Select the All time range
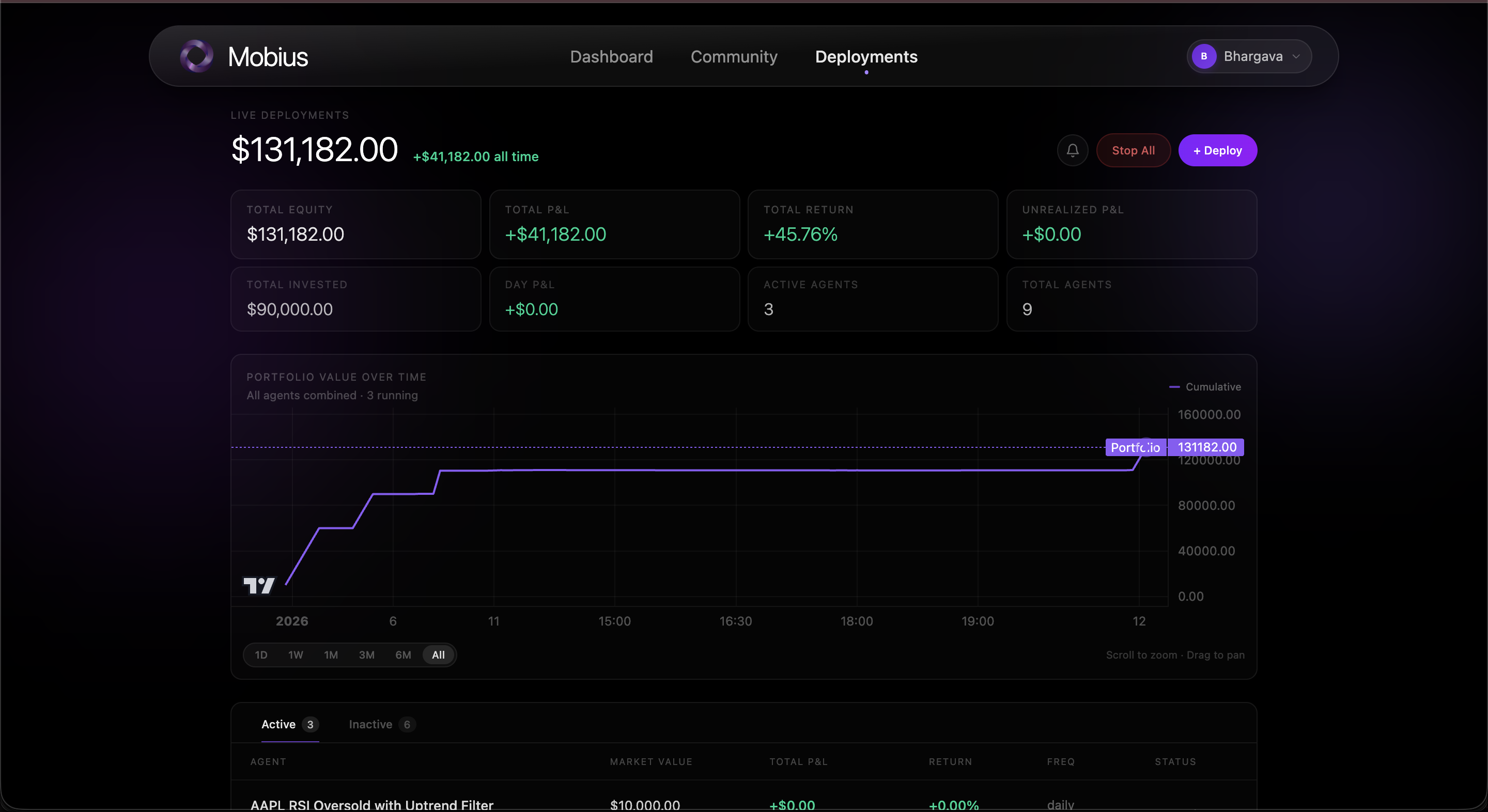 point(438,655)
